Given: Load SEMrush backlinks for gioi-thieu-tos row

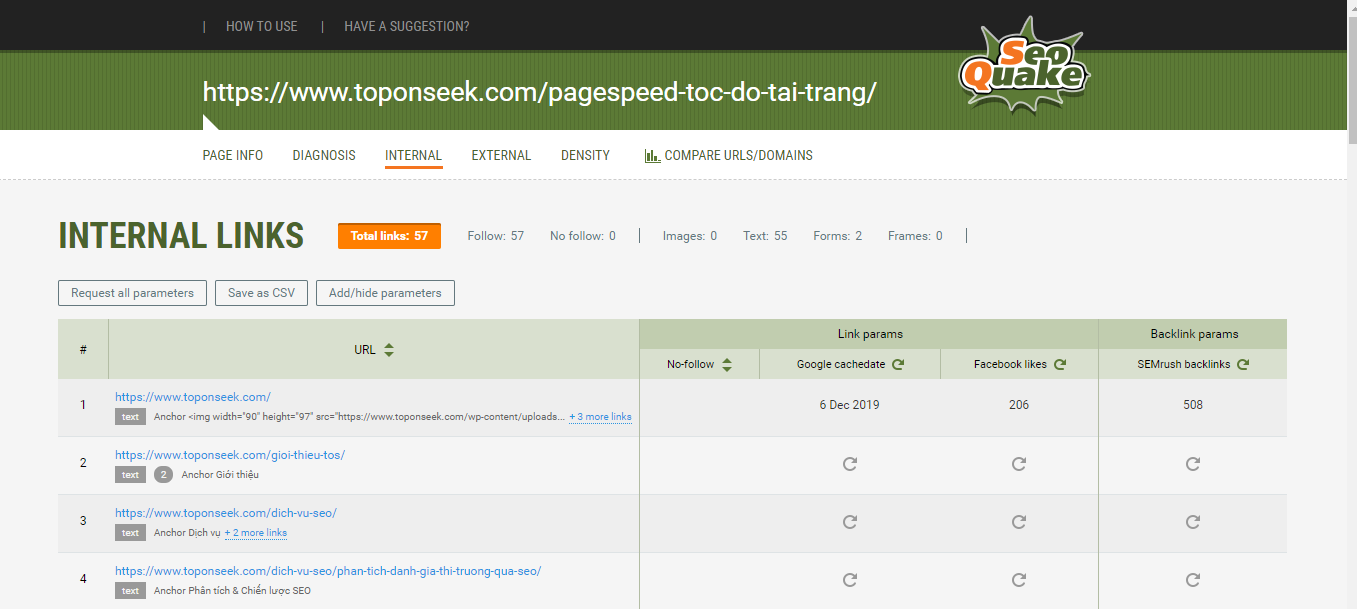Looking at the screenshot, I should 1192,464.
